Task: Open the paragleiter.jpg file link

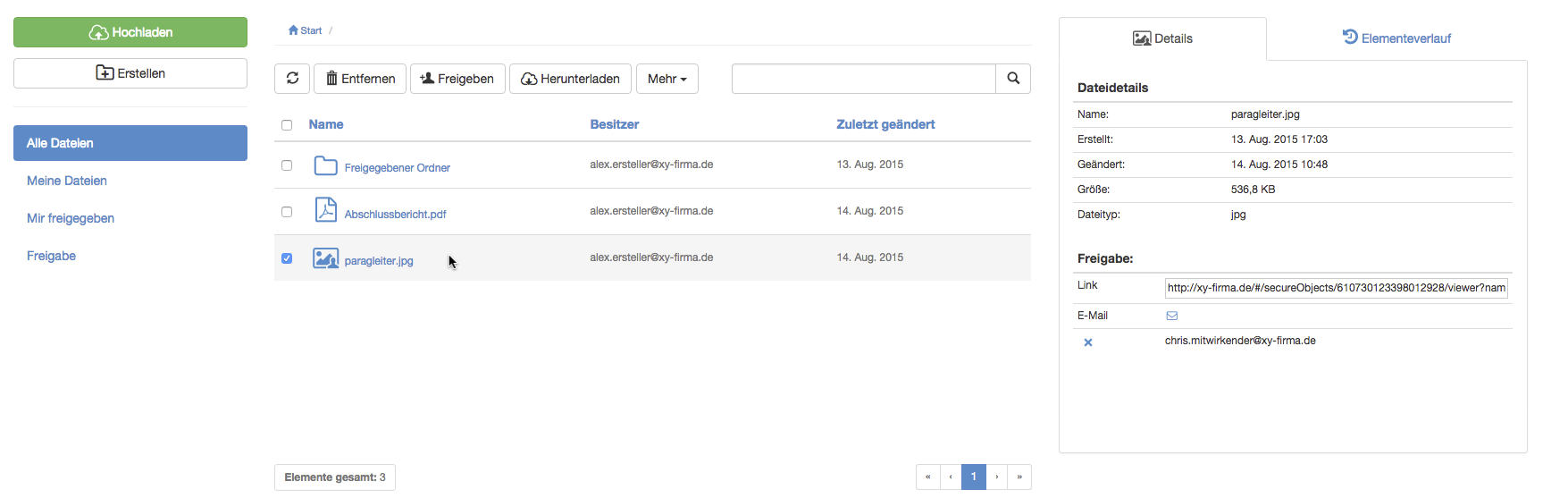Action: click(379, 261)
